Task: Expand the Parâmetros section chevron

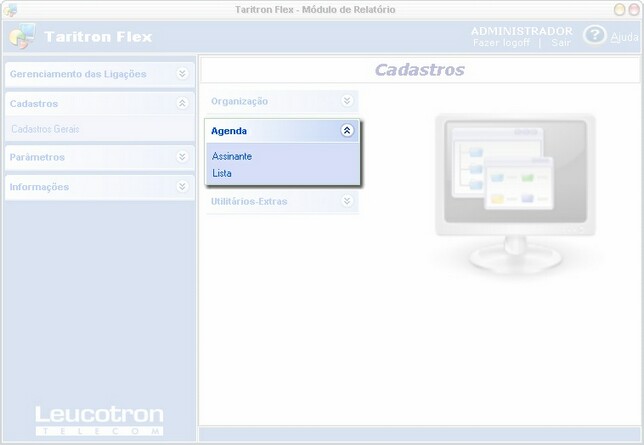Action: pyautogui.click(x=182, y=157)
